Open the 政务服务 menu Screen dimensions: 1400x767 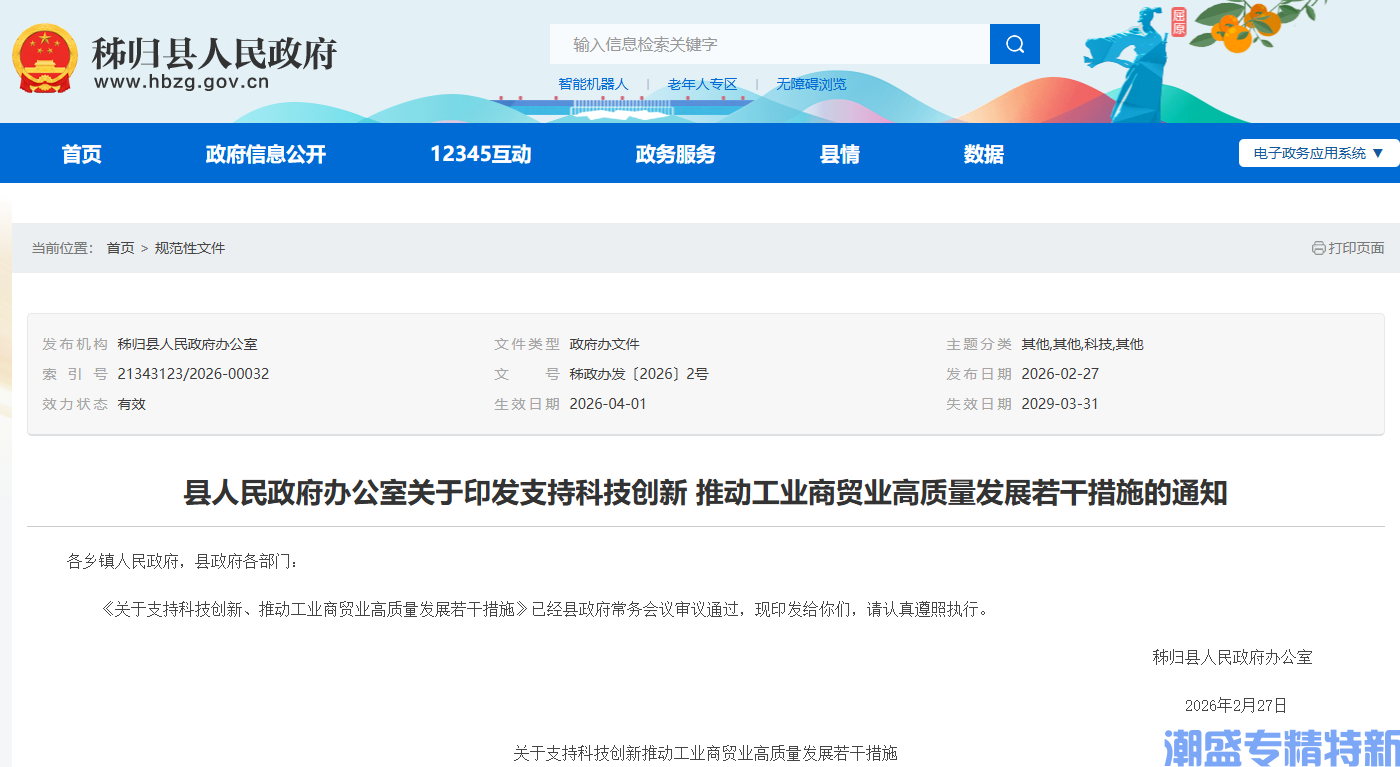[675, 153]
